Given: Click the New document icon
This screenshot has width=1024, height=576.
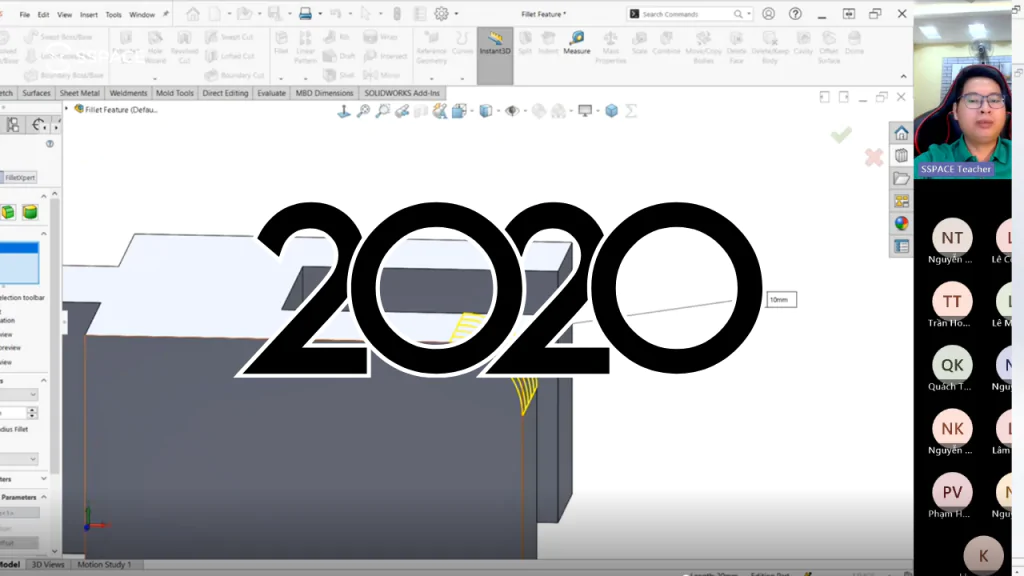Looking at the screenshot, I should pos(215,14).
